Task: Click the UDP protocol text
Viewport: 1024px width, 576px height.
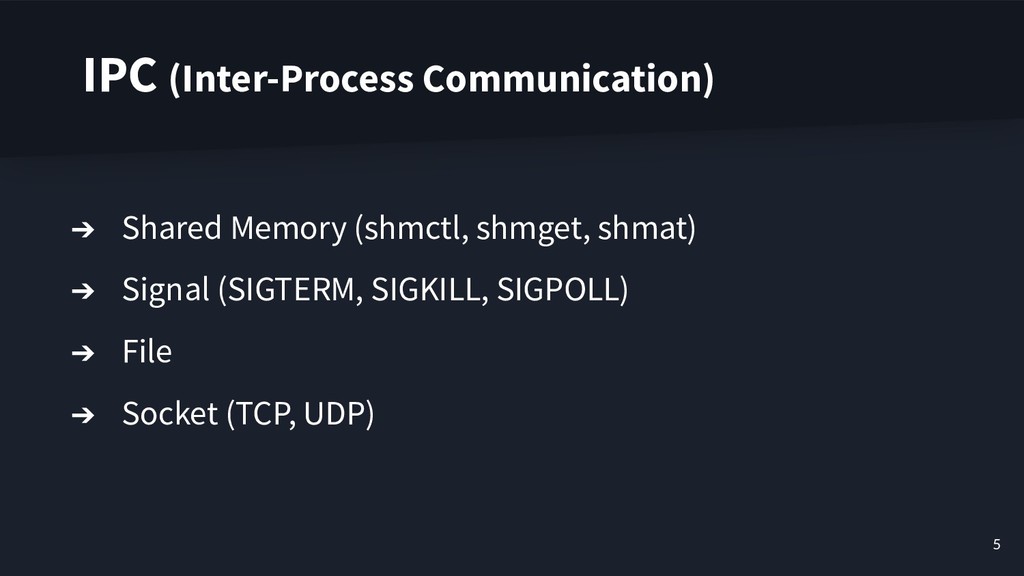Action: [334, 413]
